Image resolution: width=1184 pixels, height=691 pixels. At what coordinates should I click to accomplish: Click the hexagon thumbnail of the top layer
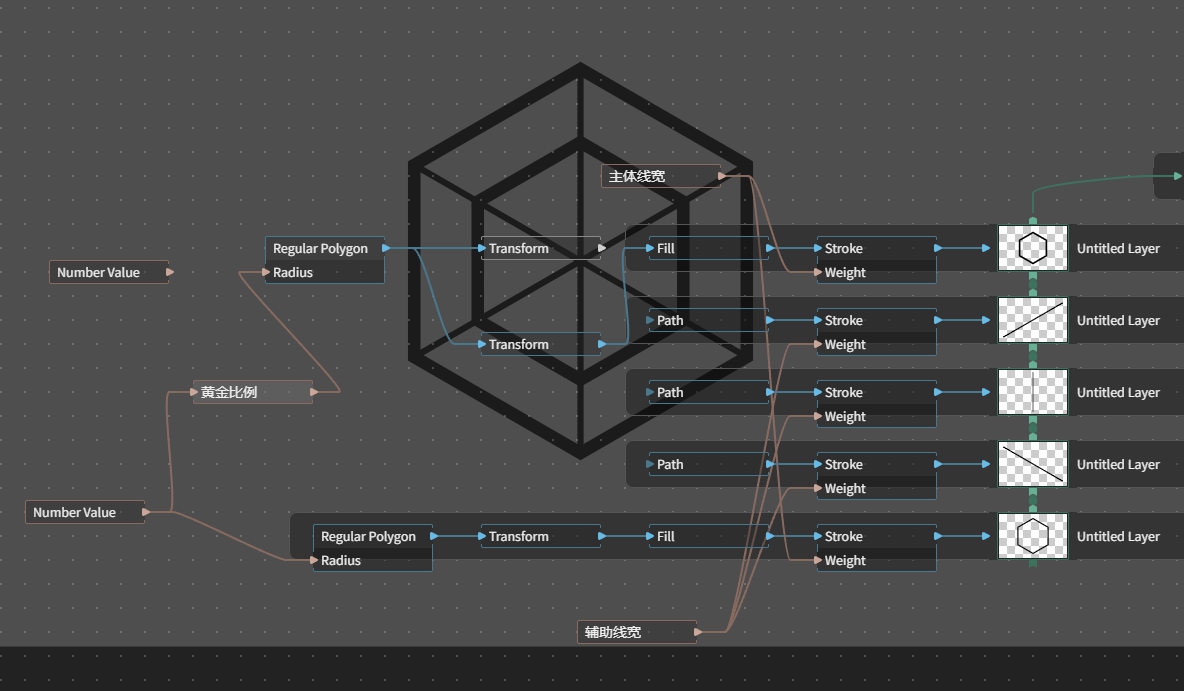tap(1032, 248)
